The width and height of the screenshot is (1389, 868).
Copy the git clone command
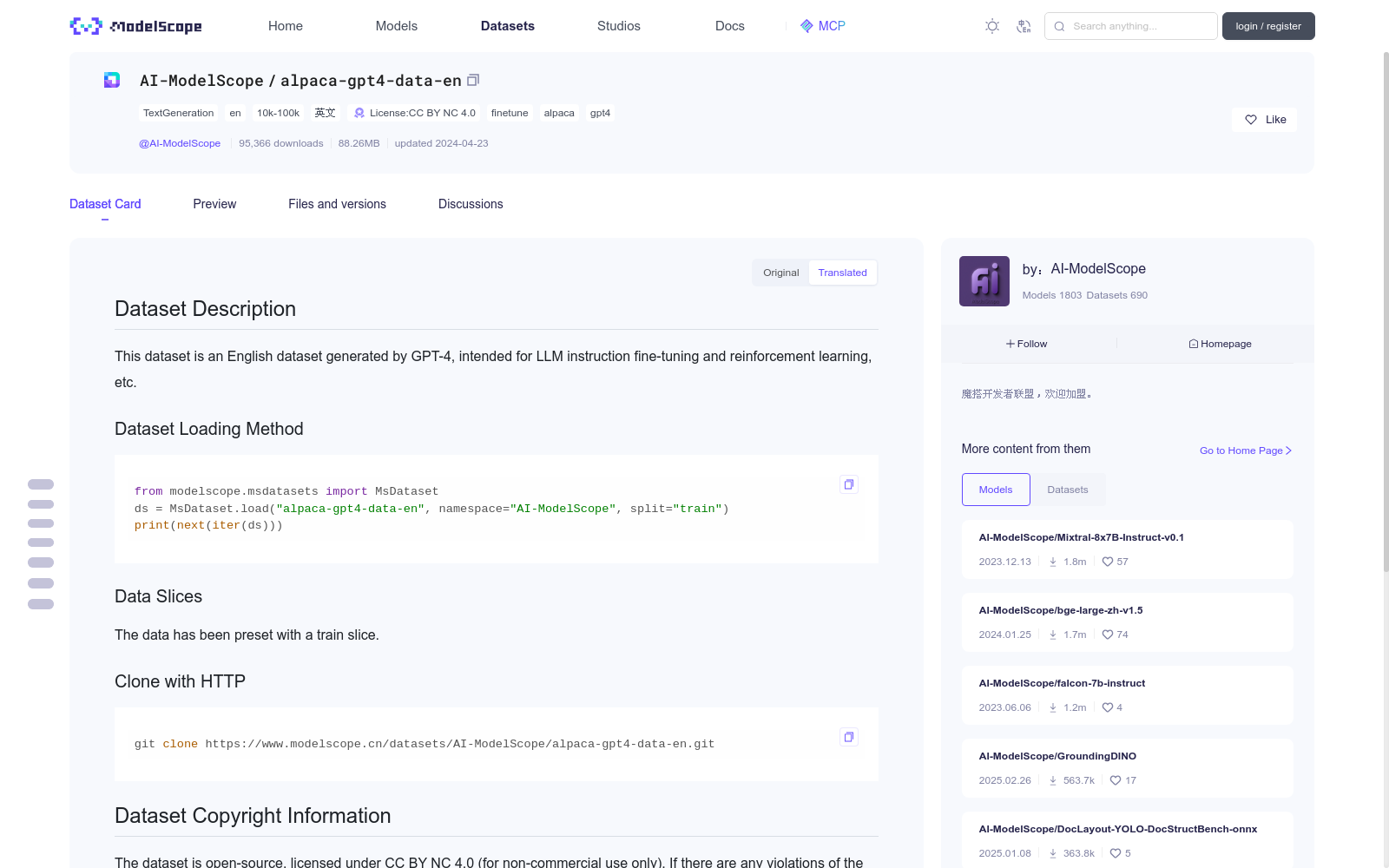coord(849,737)
